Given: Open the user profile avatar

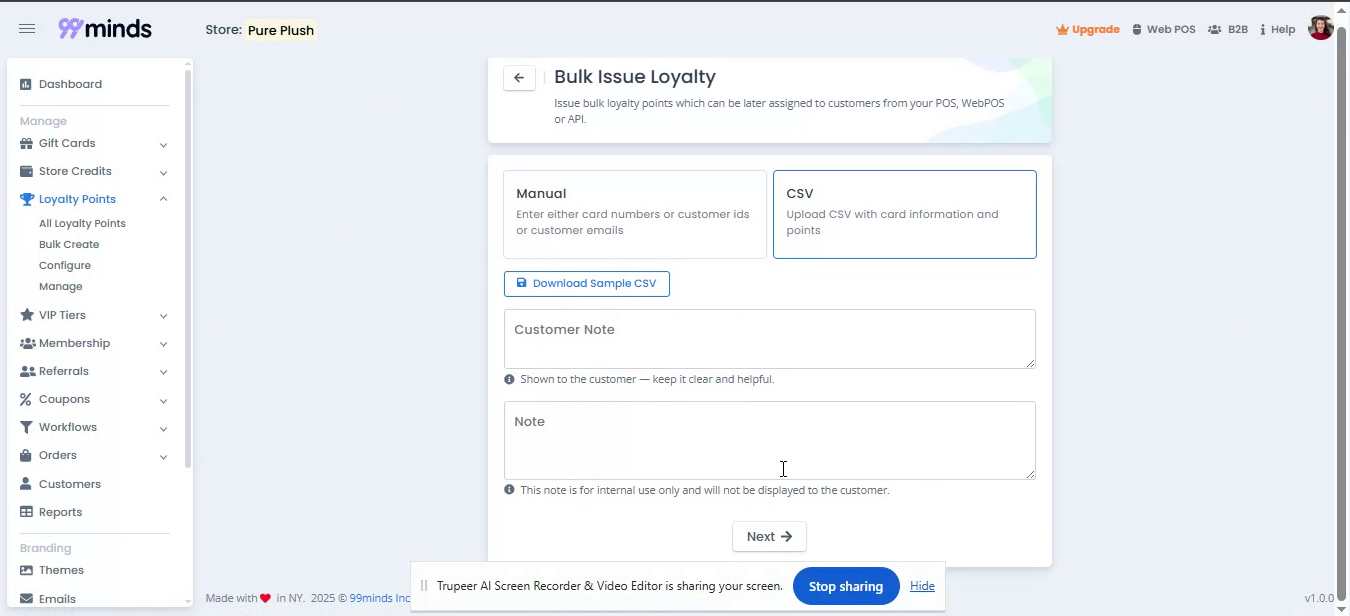Looking at the screenshot, I should point(1320,29).
